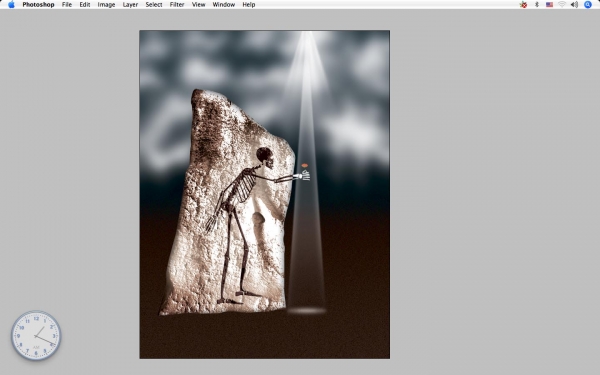
Task: Open the View menu
Action: (x=199, y=5)
